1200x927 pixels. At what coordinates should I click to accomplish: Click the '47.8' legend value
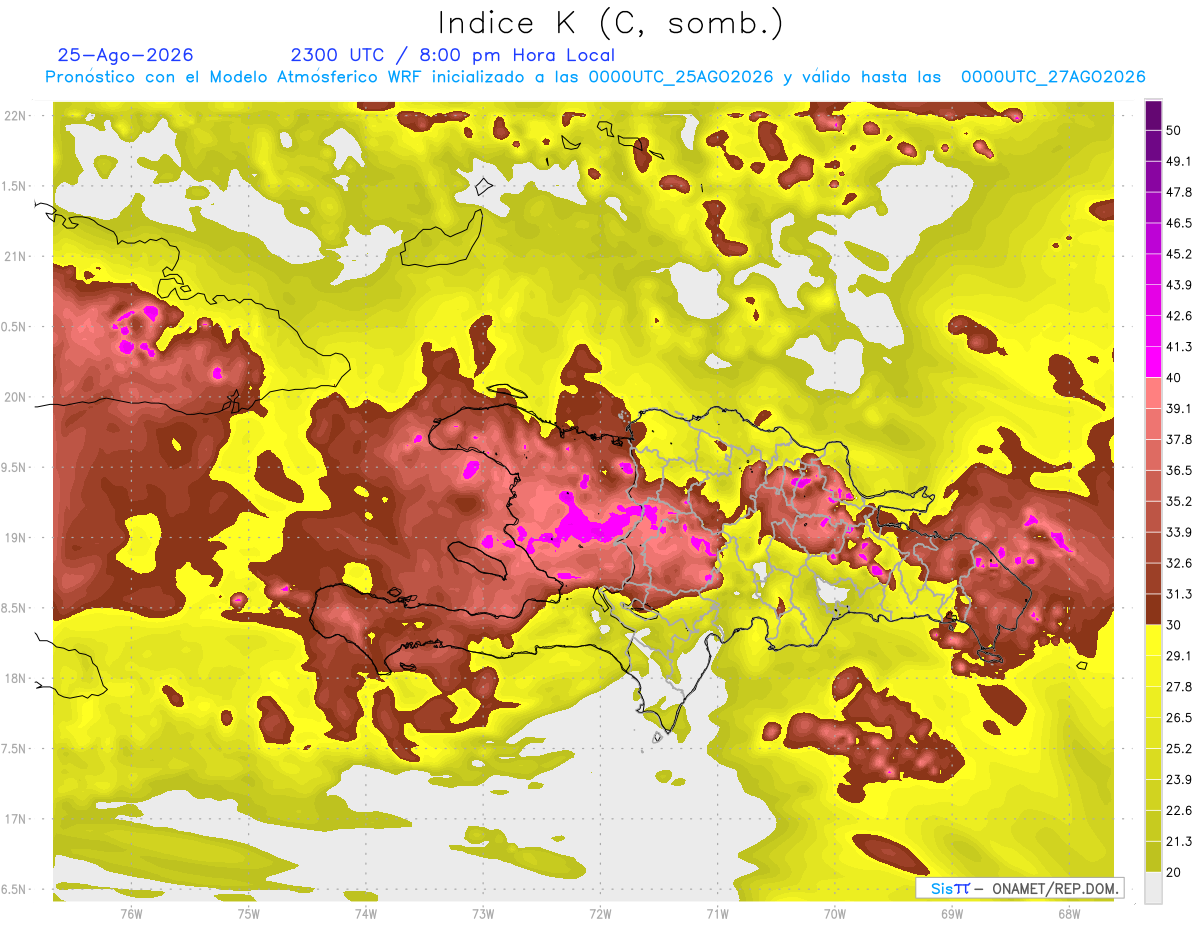pyautogui.click(x=1179, y=192)
